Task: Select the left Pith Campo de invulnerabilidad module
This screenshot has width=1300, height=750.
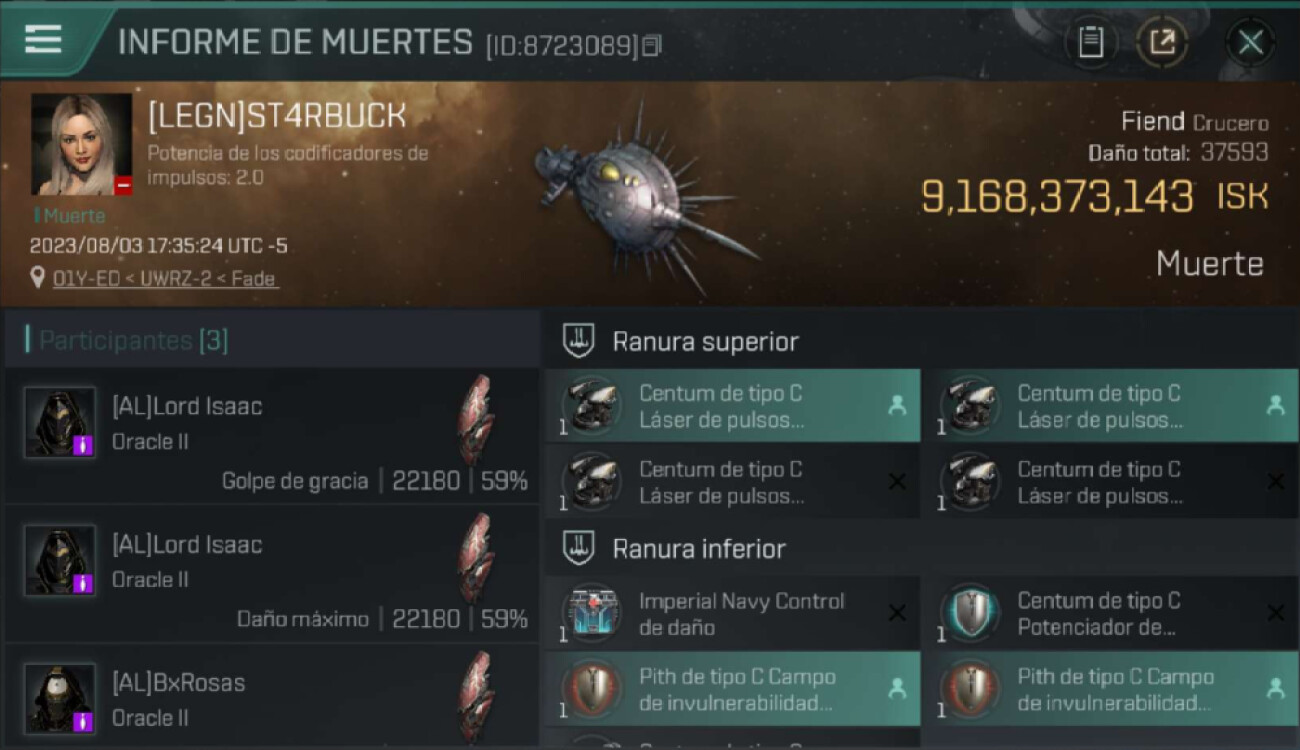Action: [x=733, y=690]
